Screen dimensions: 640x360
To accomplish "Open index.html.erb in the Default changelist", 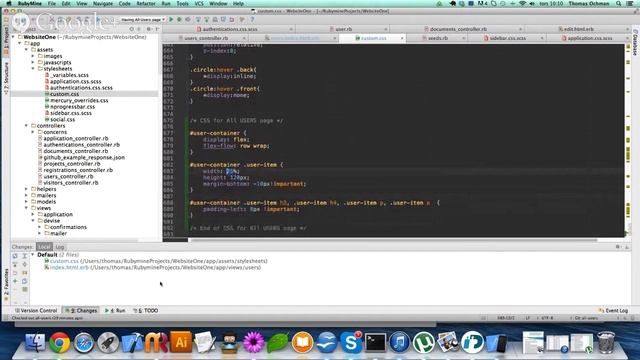I will tap(69, 267).
